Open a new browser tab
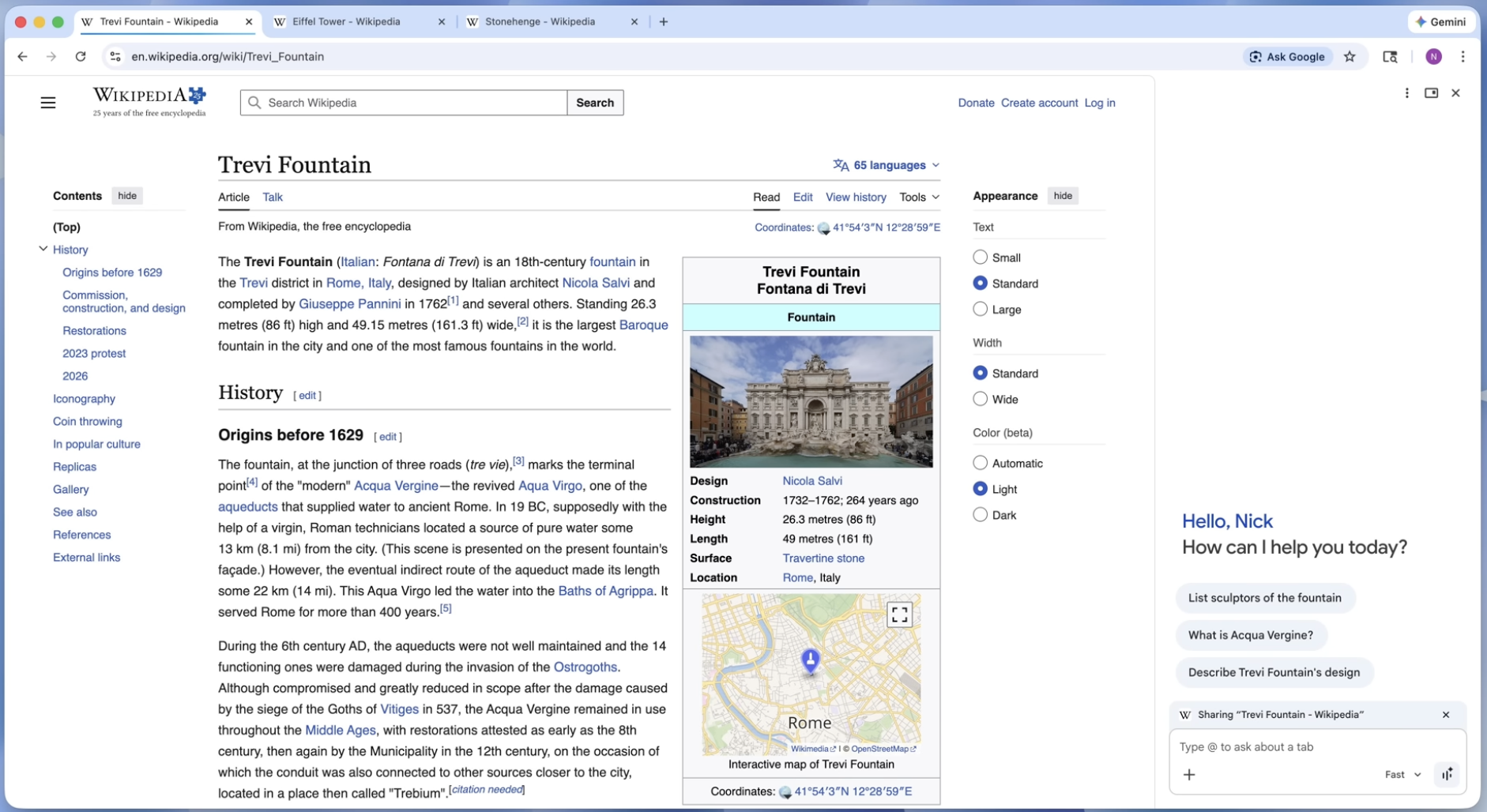The height and width of the screenshot is (812, 1487). pos(664,22)
